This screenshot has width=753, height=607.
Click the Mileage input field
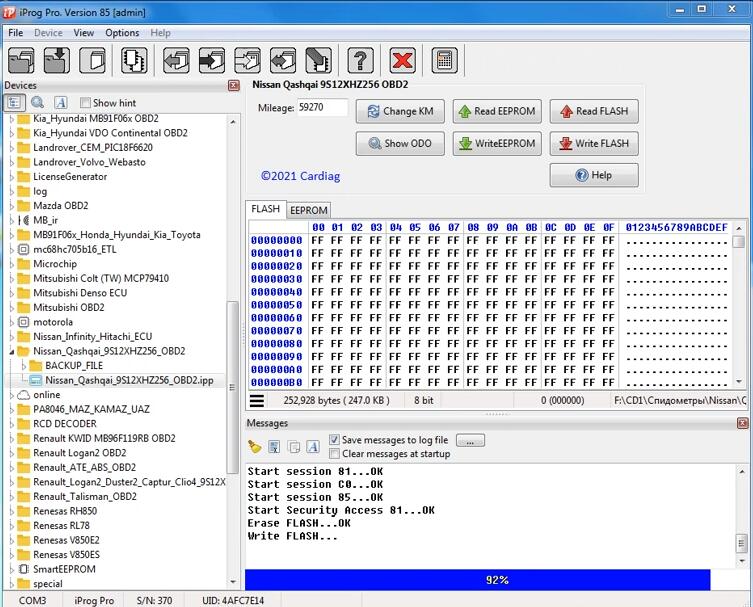322,108
